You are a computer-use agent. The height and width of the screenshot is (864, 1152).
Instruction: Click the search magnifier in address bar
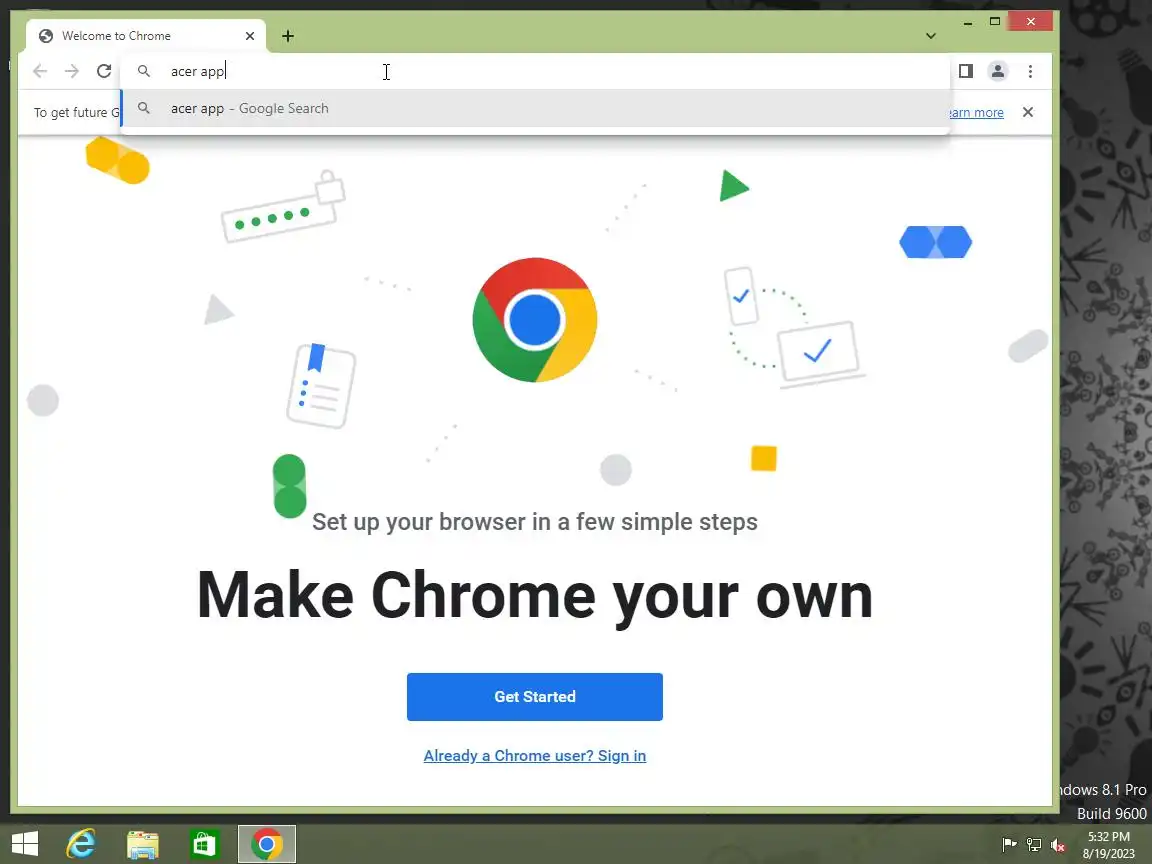(x=144, y=71)
